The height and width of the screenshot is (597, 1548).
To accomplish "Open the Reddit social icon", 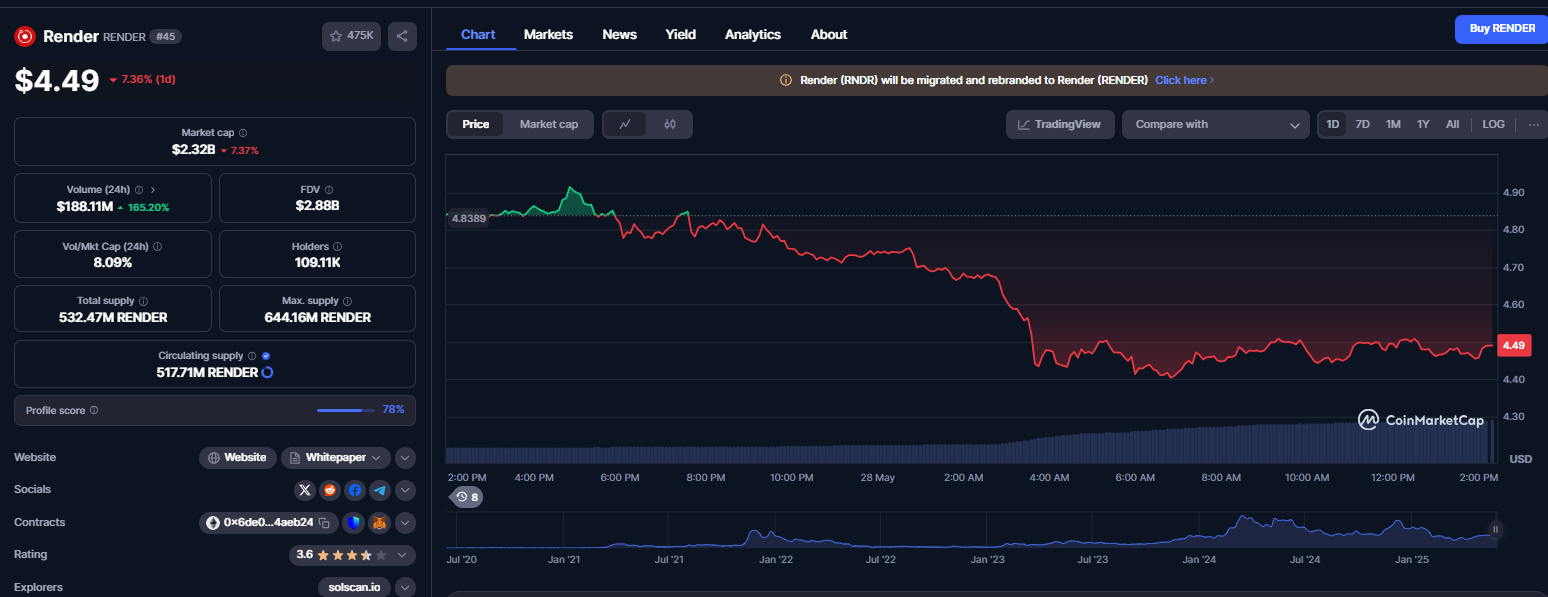I will point(330,490).
